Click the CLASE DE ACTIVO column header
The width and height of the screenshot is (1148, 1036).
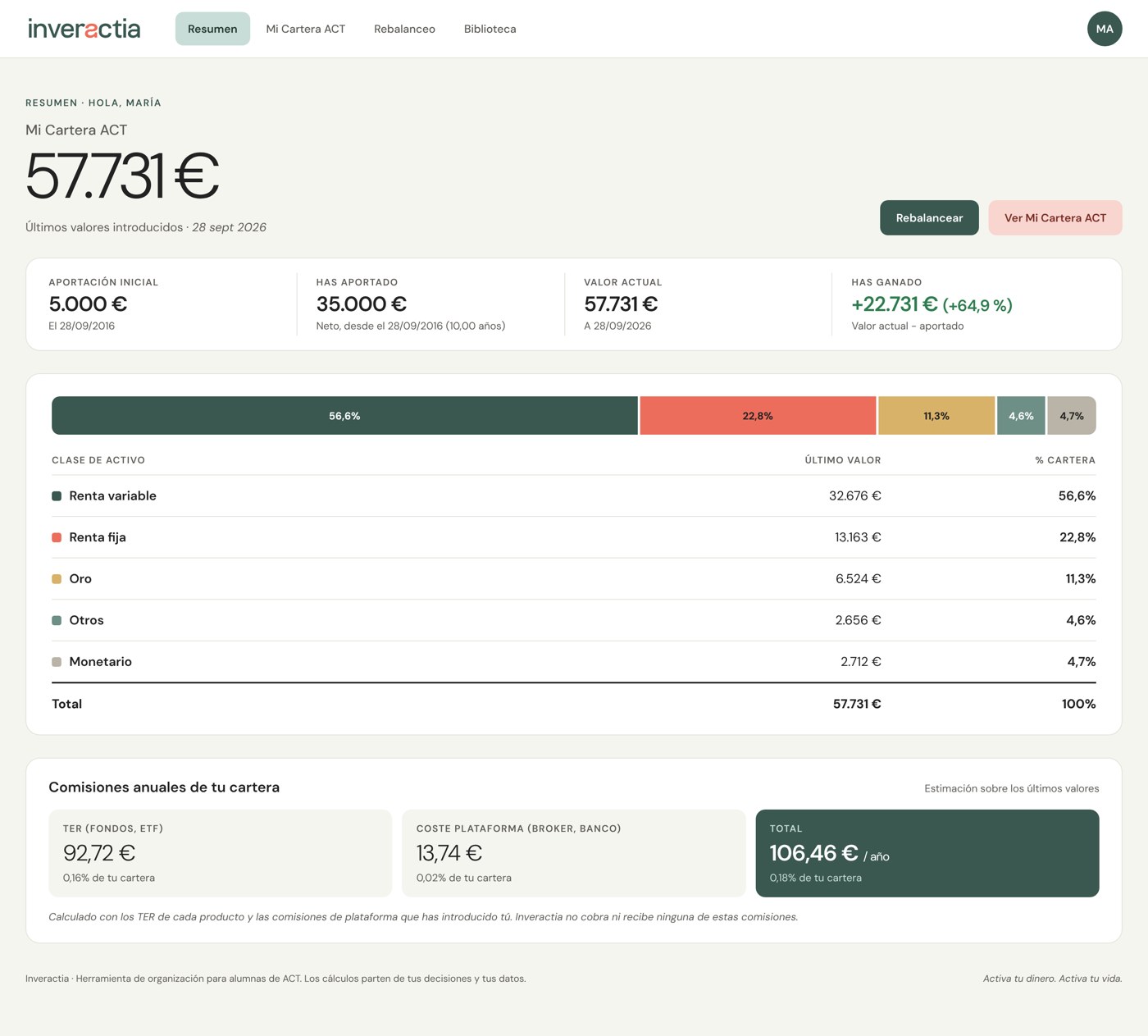pyautogui.click(x=98, y=460)
